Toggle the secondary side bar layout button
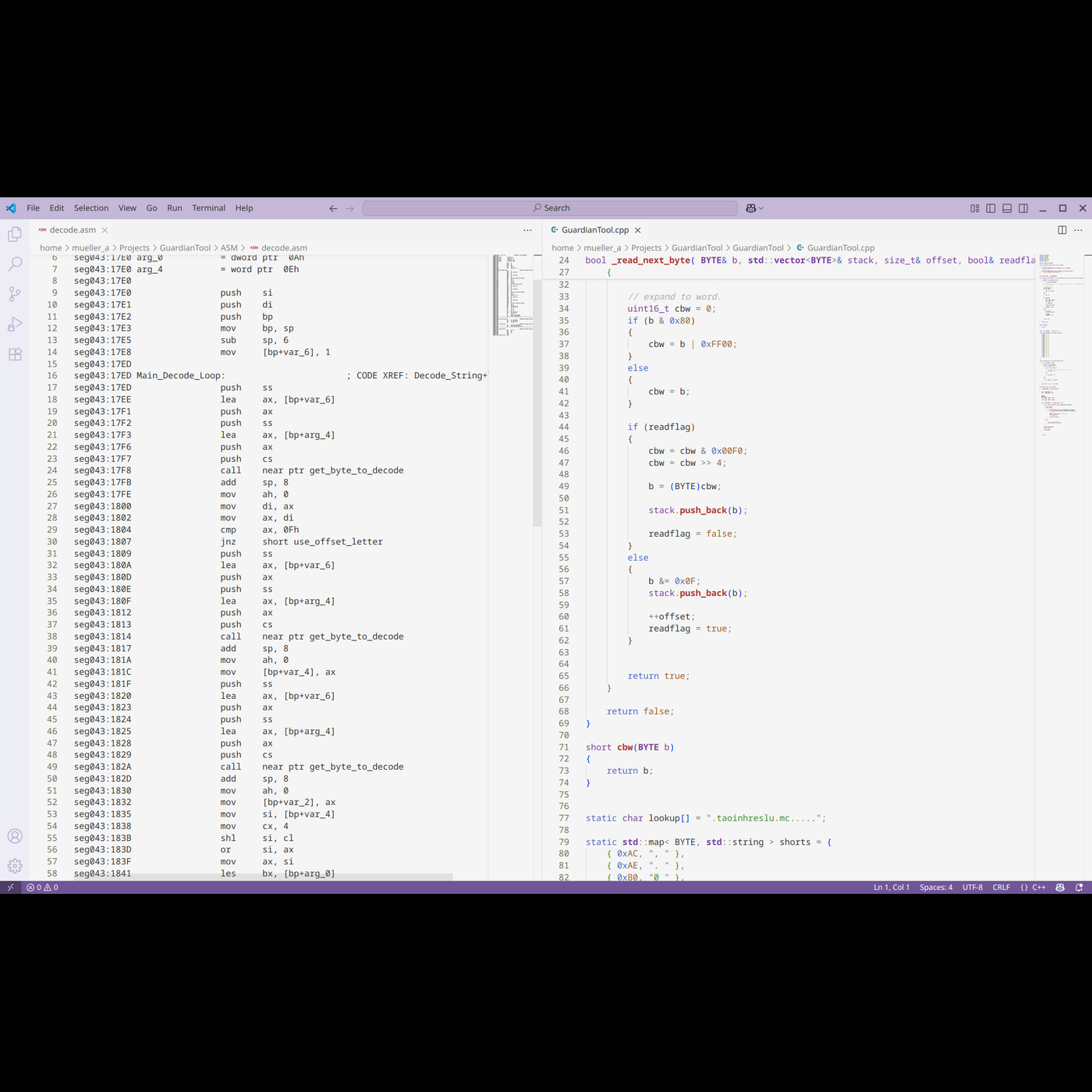 1023,208
